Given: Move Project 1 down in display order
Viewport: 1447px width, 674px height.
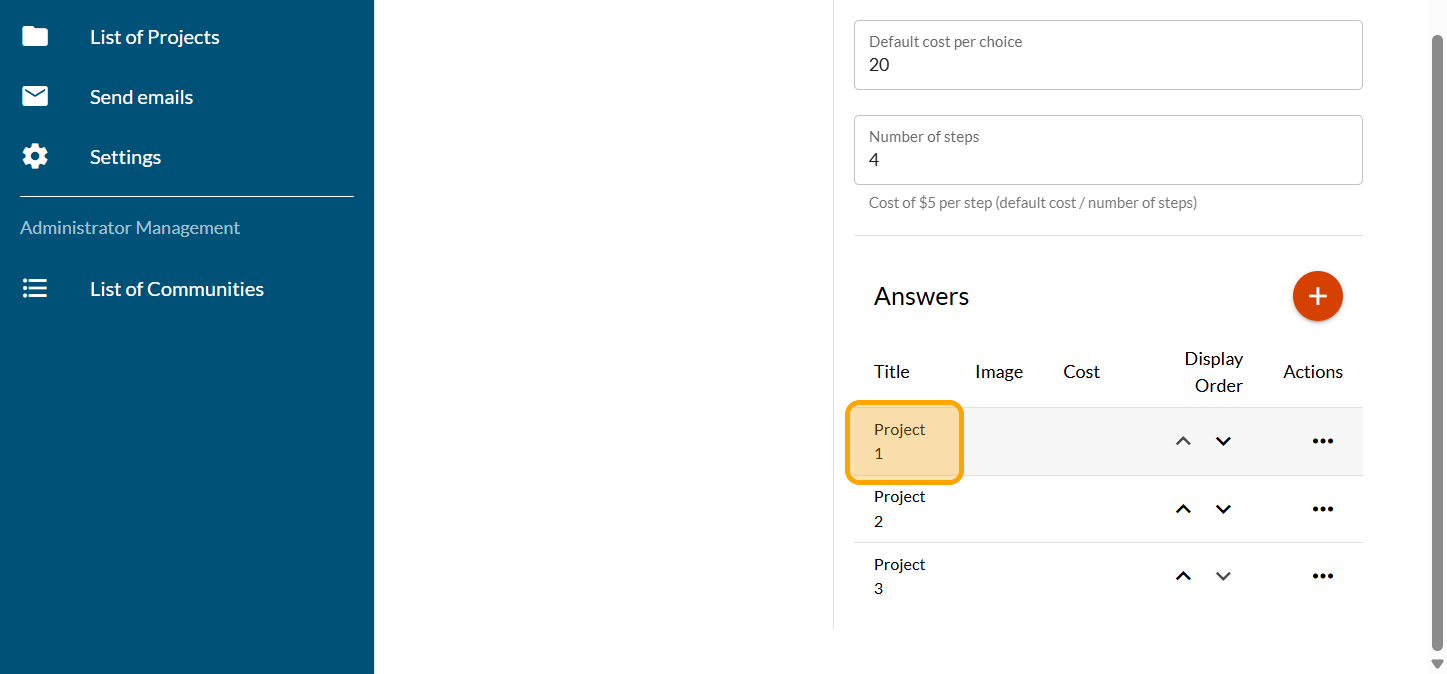Looking at the screenshot, I should coord(1223,441).
